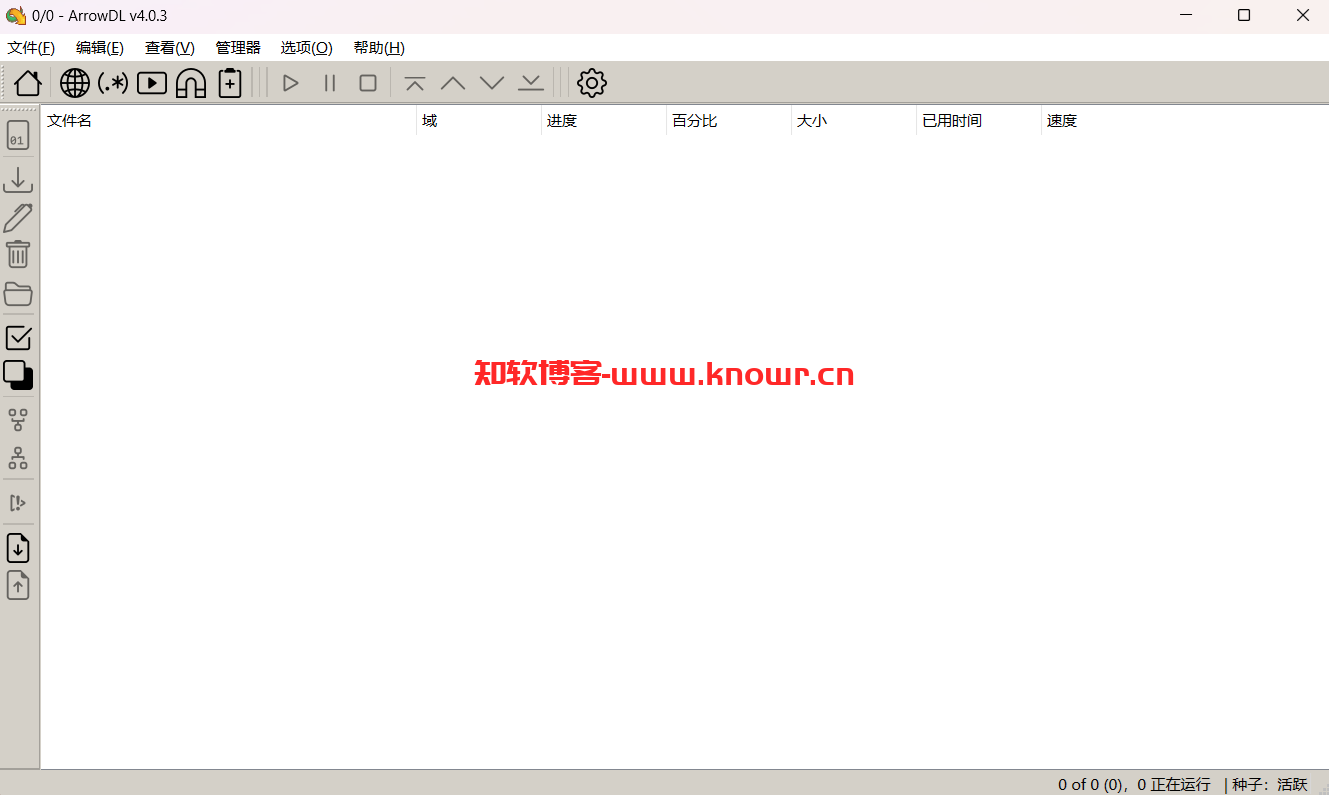Click the invert selection overlapping squares icon
The image size is (1329, 795).
click(x=18, y=376)
